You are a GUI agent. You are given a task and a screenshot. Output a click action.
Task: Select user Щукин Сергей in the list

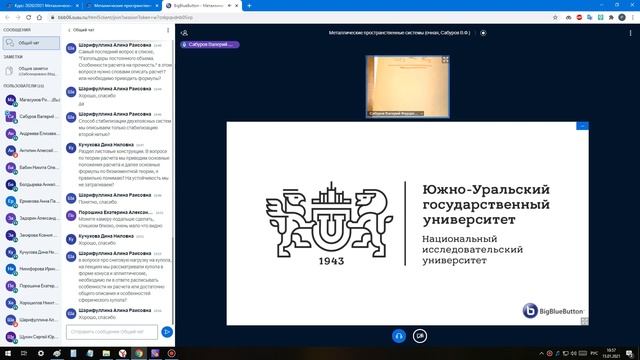coord(32,337)
